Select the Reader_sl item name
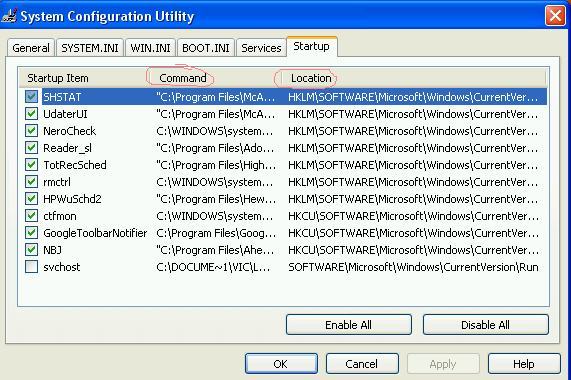This screenshot has height=380, width=571. coord(67,148)
